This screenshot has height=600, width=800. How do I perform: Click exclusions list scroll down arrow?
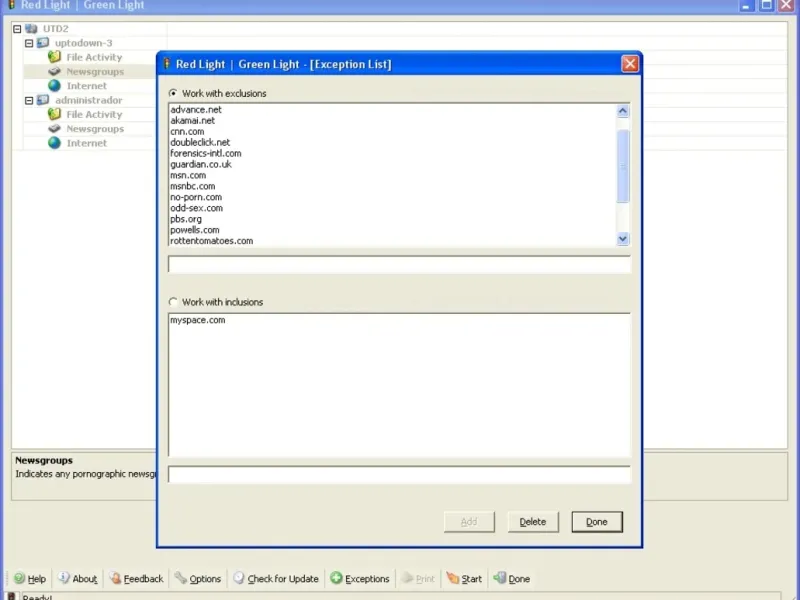coord(622,238)
